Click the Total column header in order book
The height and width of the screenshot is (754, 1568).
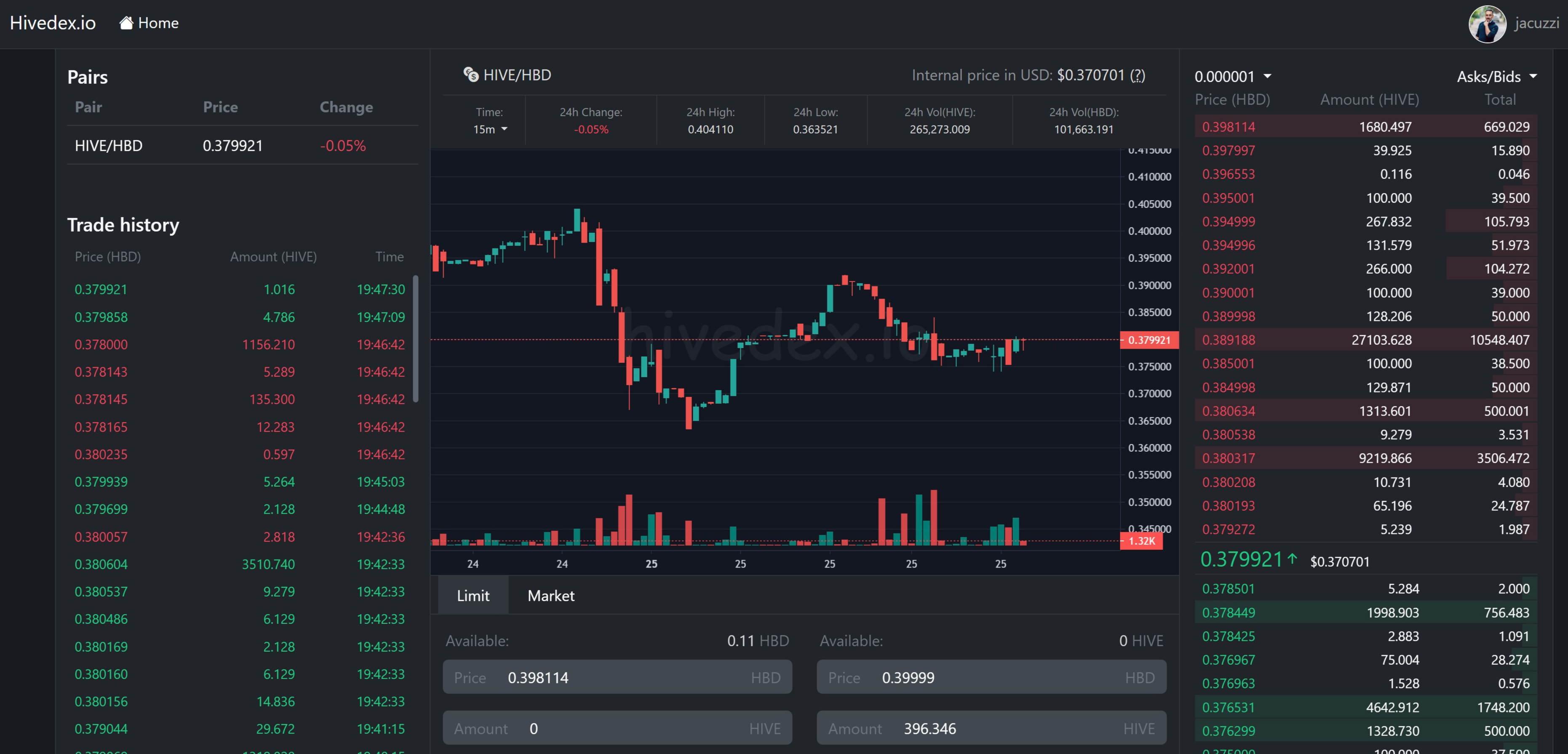point(1500,99)
